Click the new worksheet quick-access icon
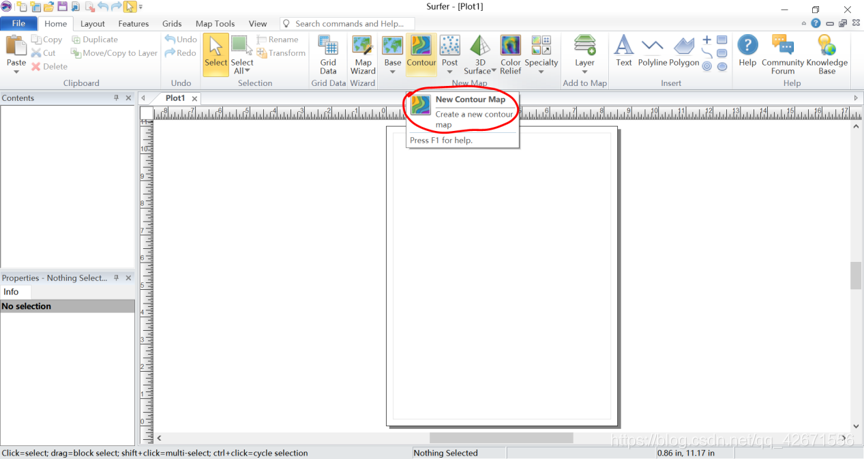This screenshot has width=864, height=459. [35, 7]
